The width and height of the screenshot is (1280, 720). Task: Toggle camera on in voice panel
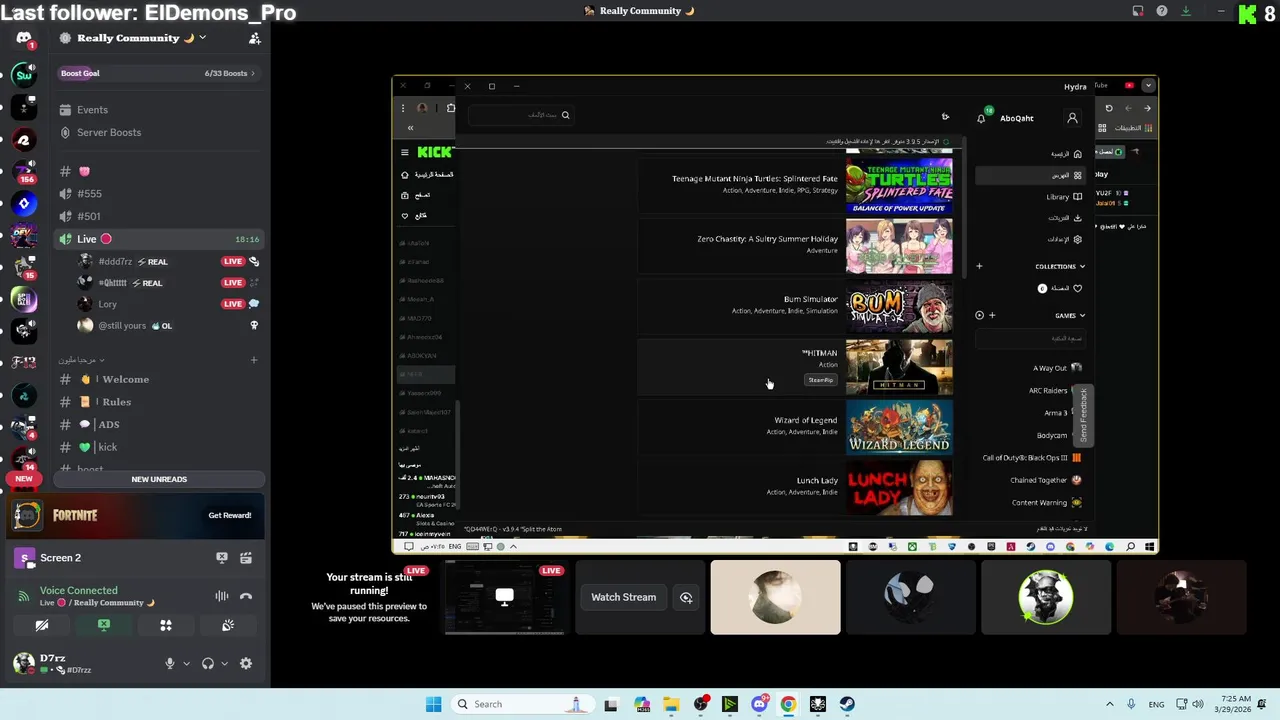pyautogui.click(x=42, y=625)
